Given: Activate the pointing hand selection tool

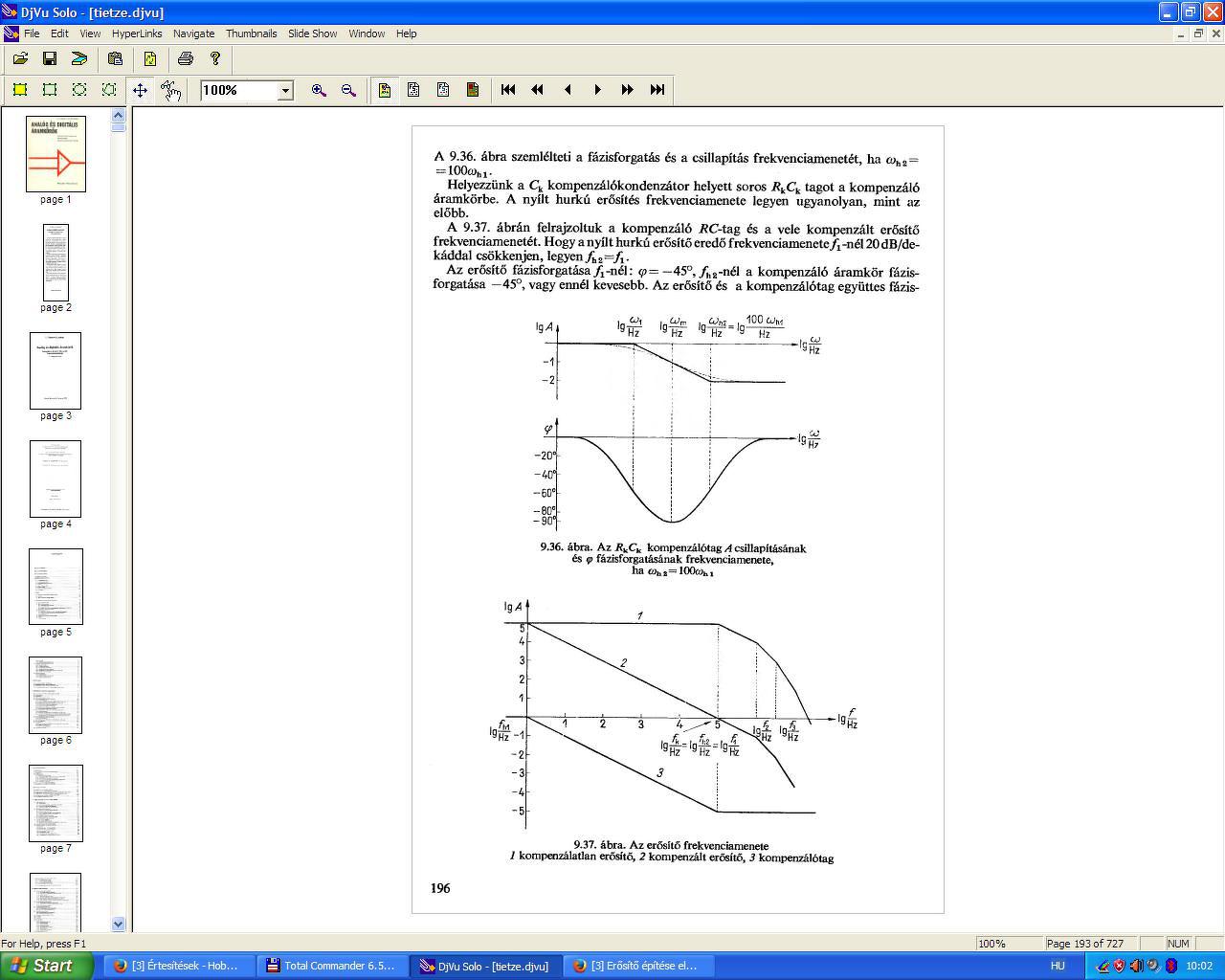Looking at the screenshot, I should pyautogui.click(x=170, y=90).
